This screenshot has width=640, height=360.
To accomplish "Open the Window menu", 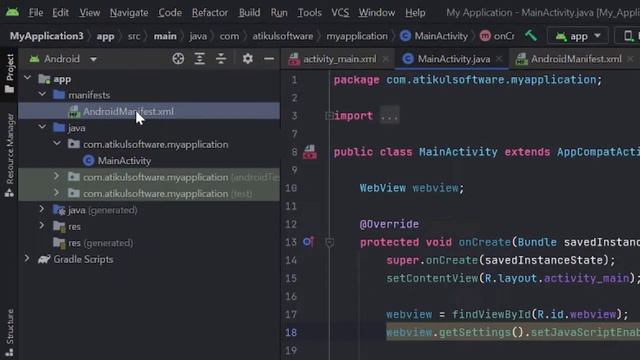I will point(377,13).
